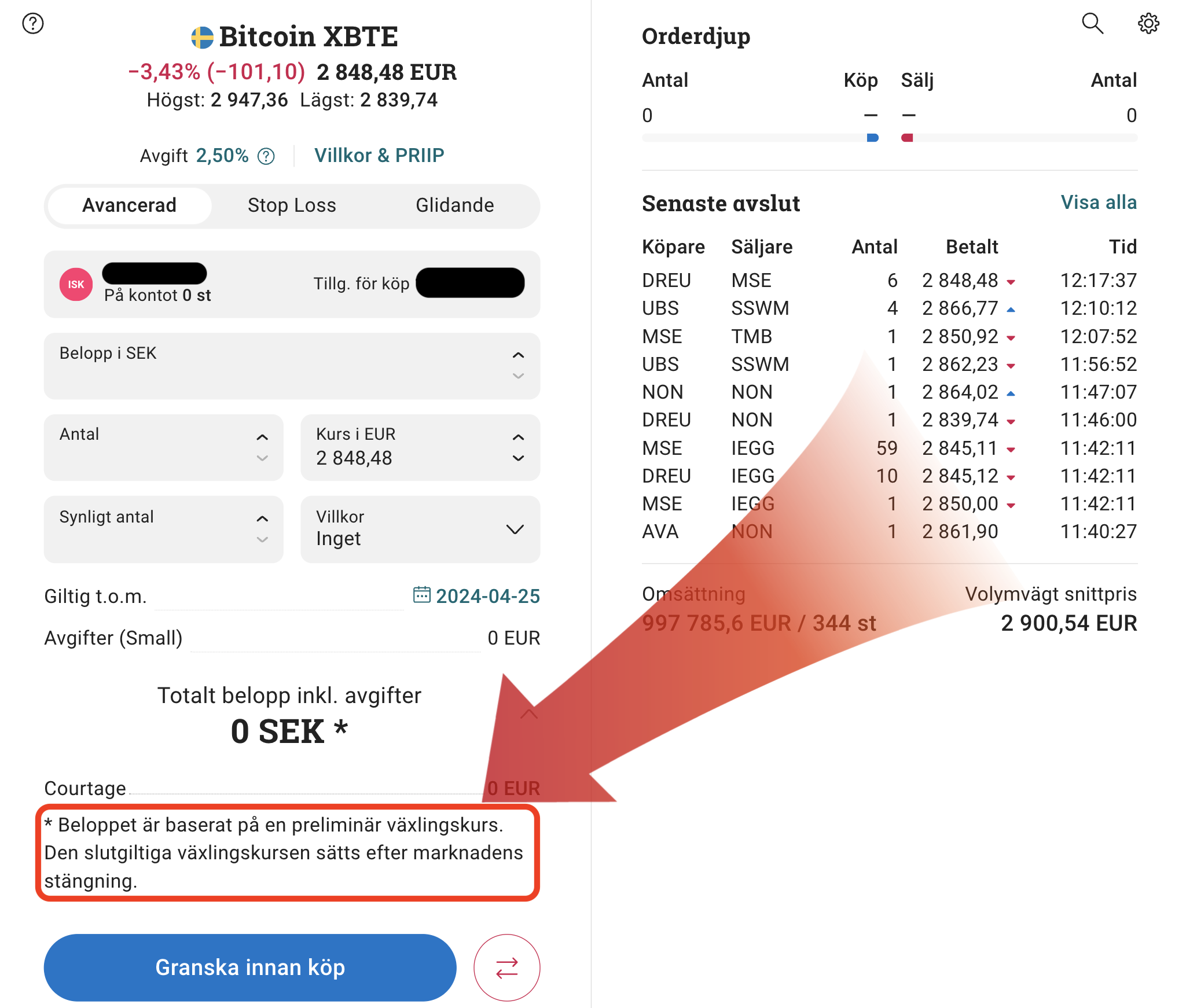
Task: Switch to the Stop Loss tab
Action: click(x=292, y=205)
